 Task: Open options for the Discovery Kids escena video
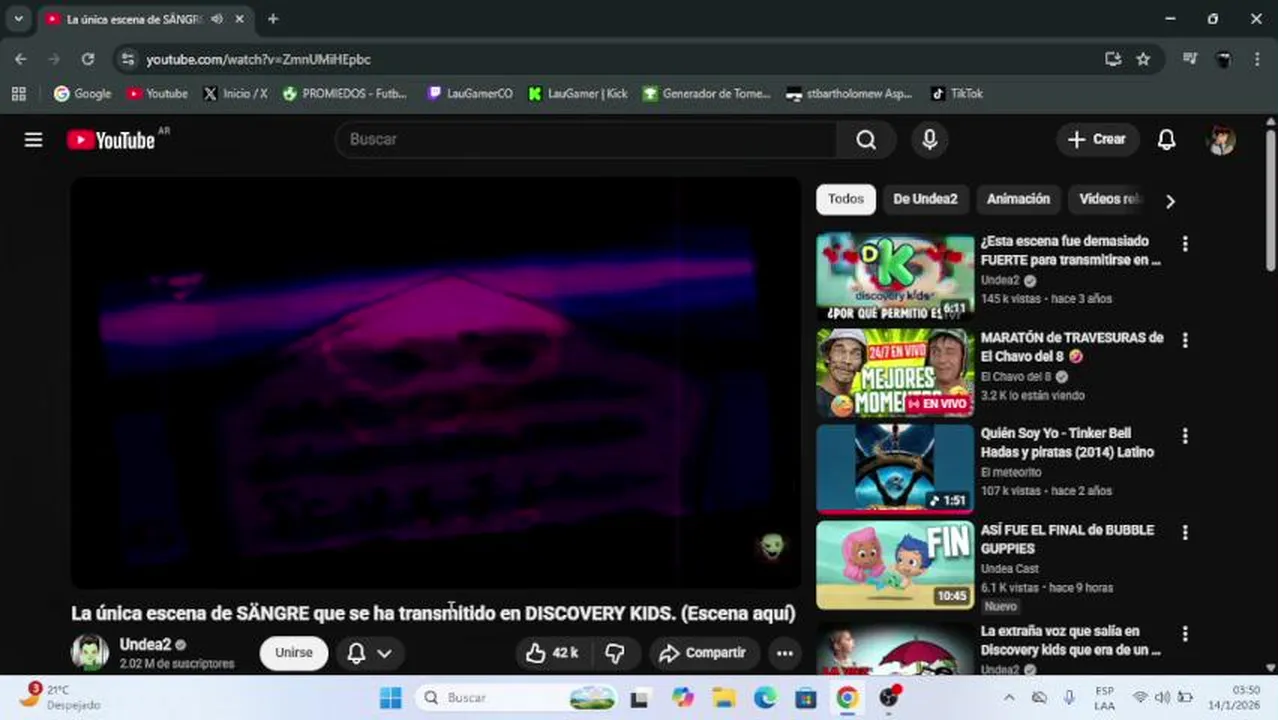coord(1185,244)
